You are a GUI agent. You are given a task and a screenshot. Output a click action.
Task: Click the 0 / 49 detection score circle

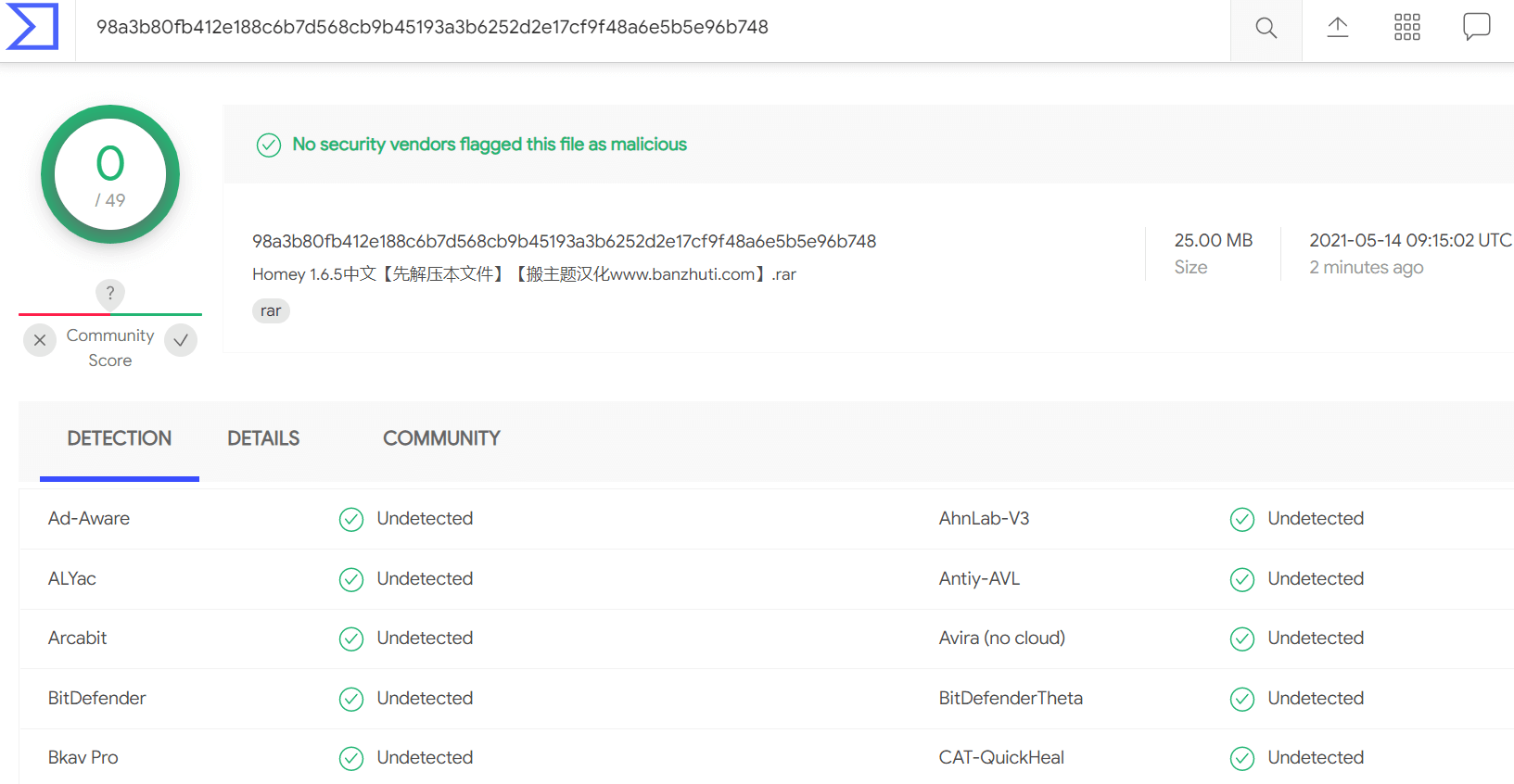point(110,174)
